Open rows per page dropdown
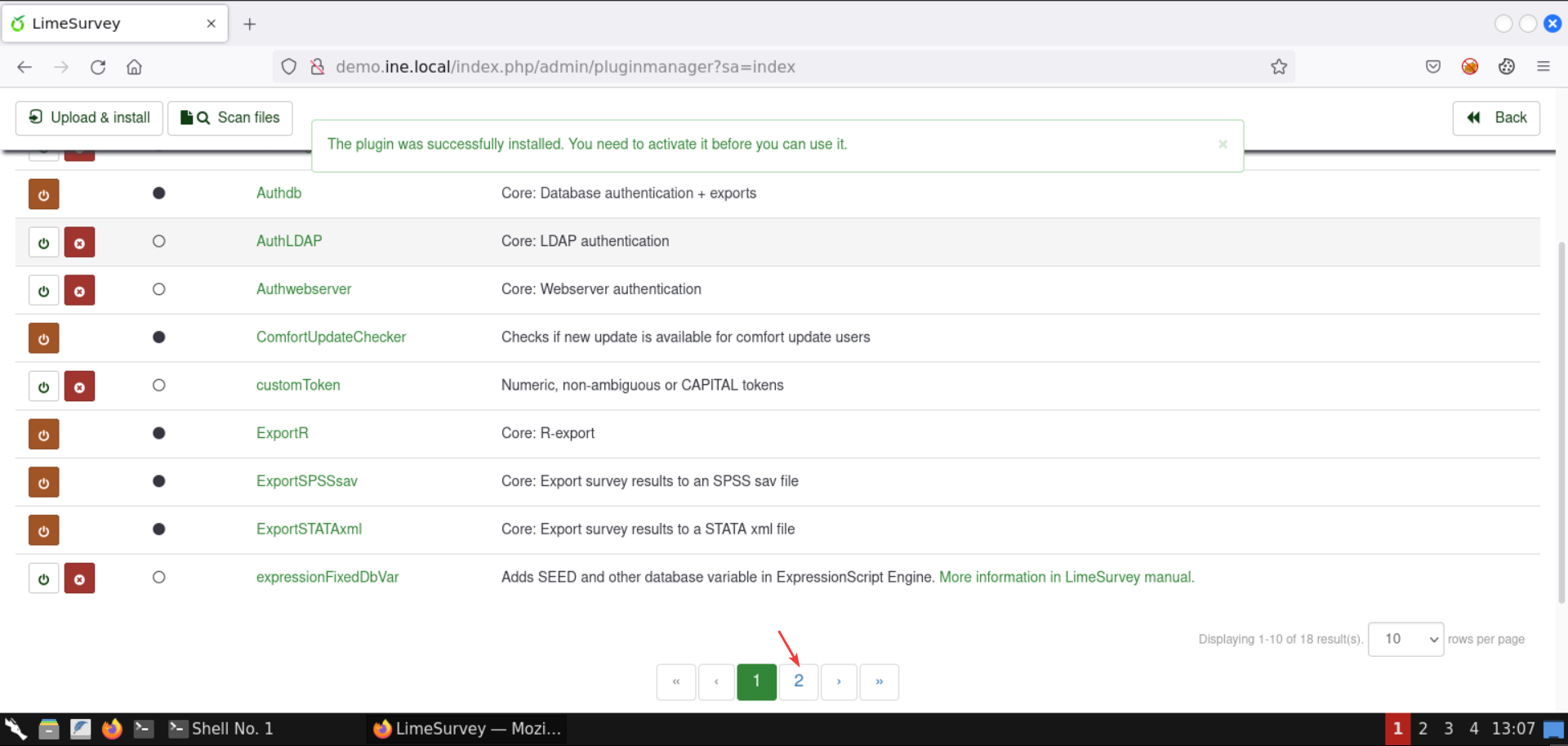Viewport: 1568px width, 746px height. (1405, 639)
